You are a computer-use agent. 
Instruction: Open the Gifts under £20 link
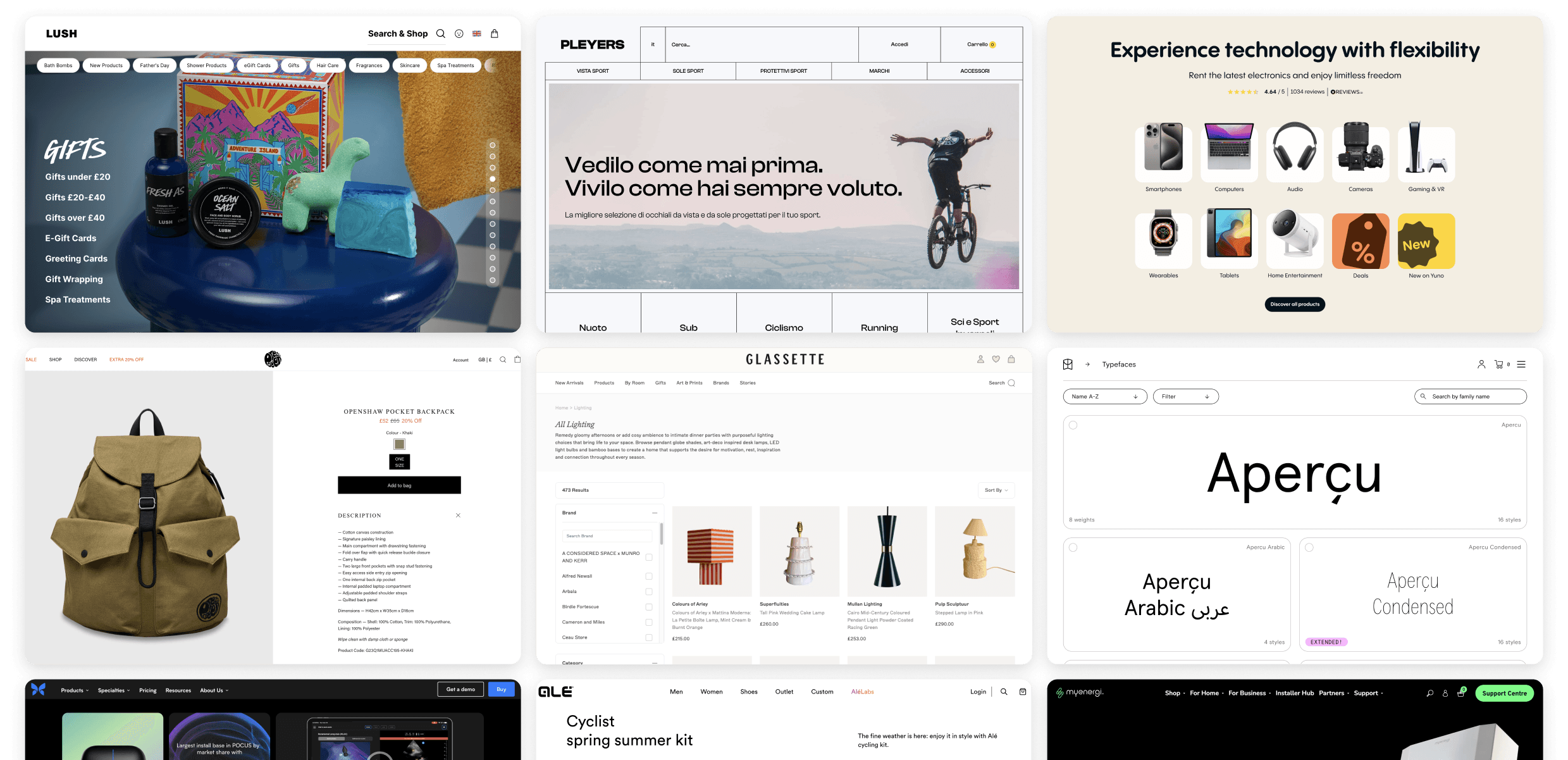pos(78,177)
